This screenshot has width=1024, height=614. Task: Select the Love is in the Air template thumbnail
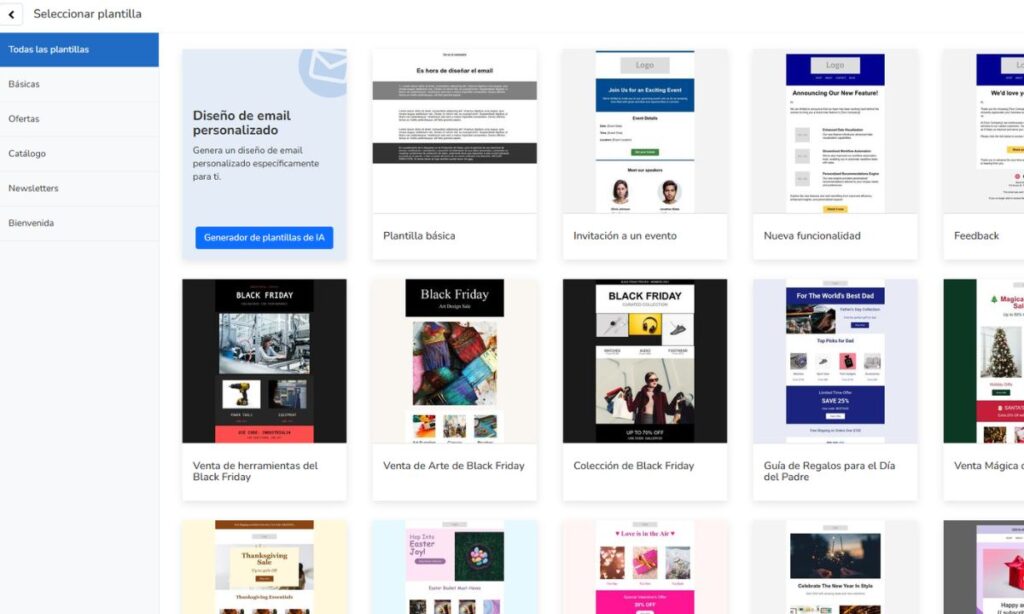tap(645, 567)
